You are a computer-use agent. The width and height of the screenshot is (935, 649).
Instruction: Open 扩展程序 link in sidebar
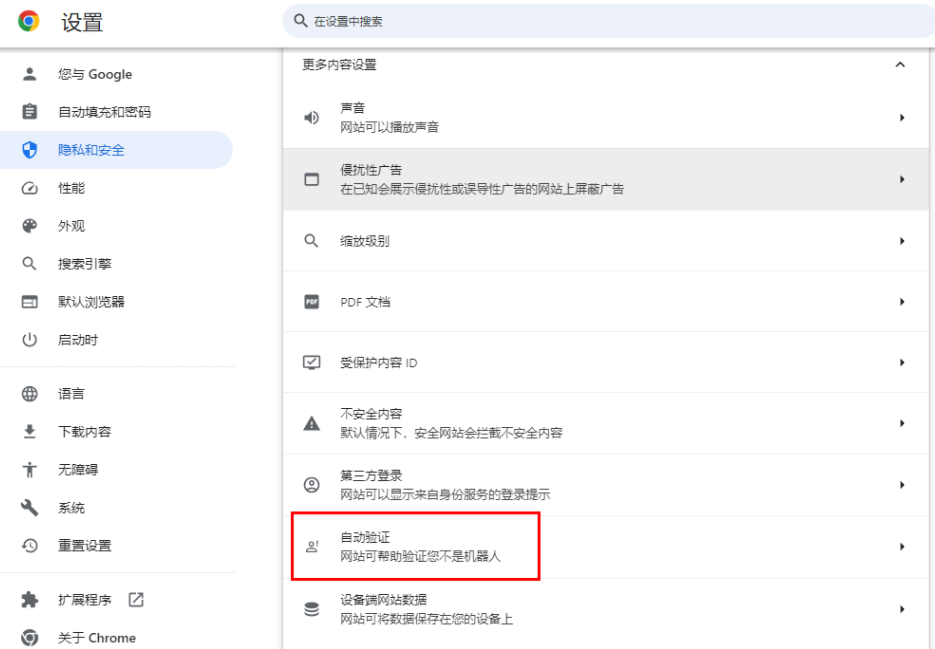pyautogui.click(x=116, y=599)
